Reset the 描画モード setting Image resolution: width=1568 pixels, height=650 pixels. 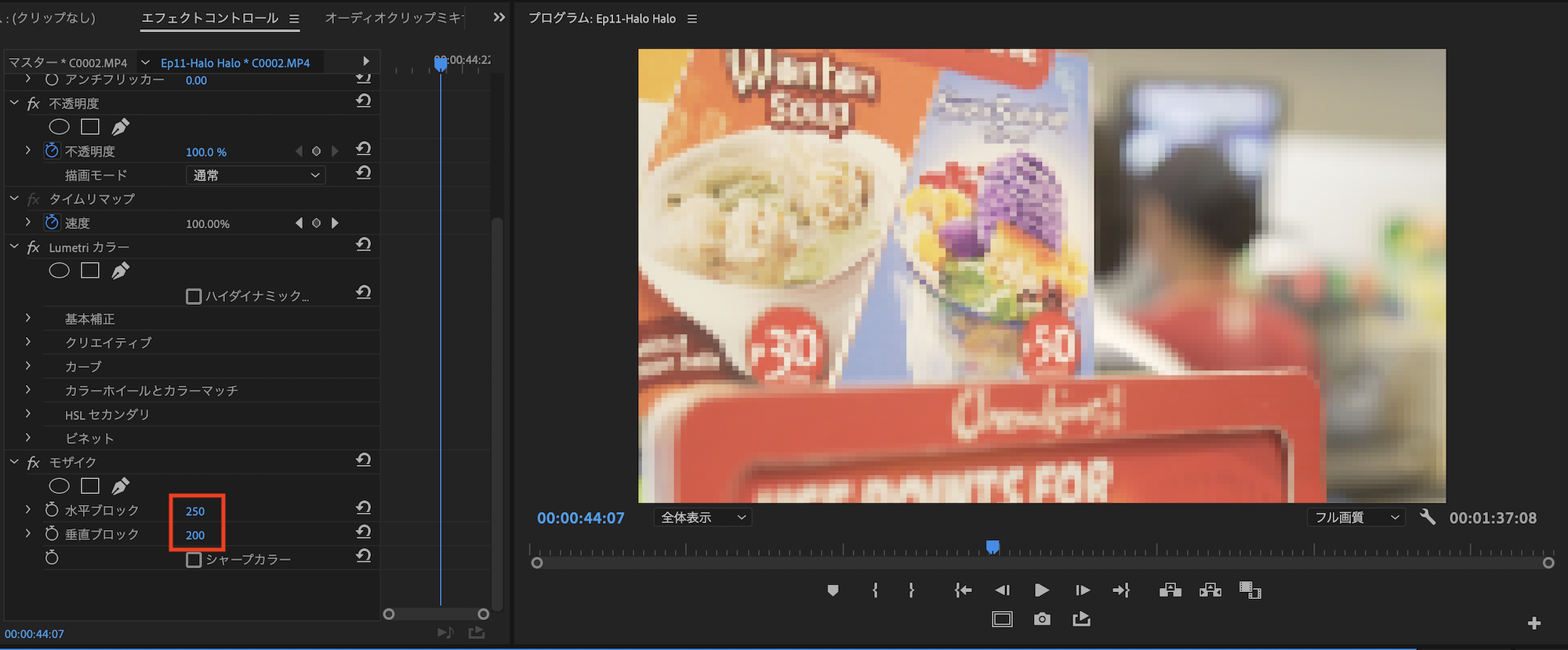[363, 173]
